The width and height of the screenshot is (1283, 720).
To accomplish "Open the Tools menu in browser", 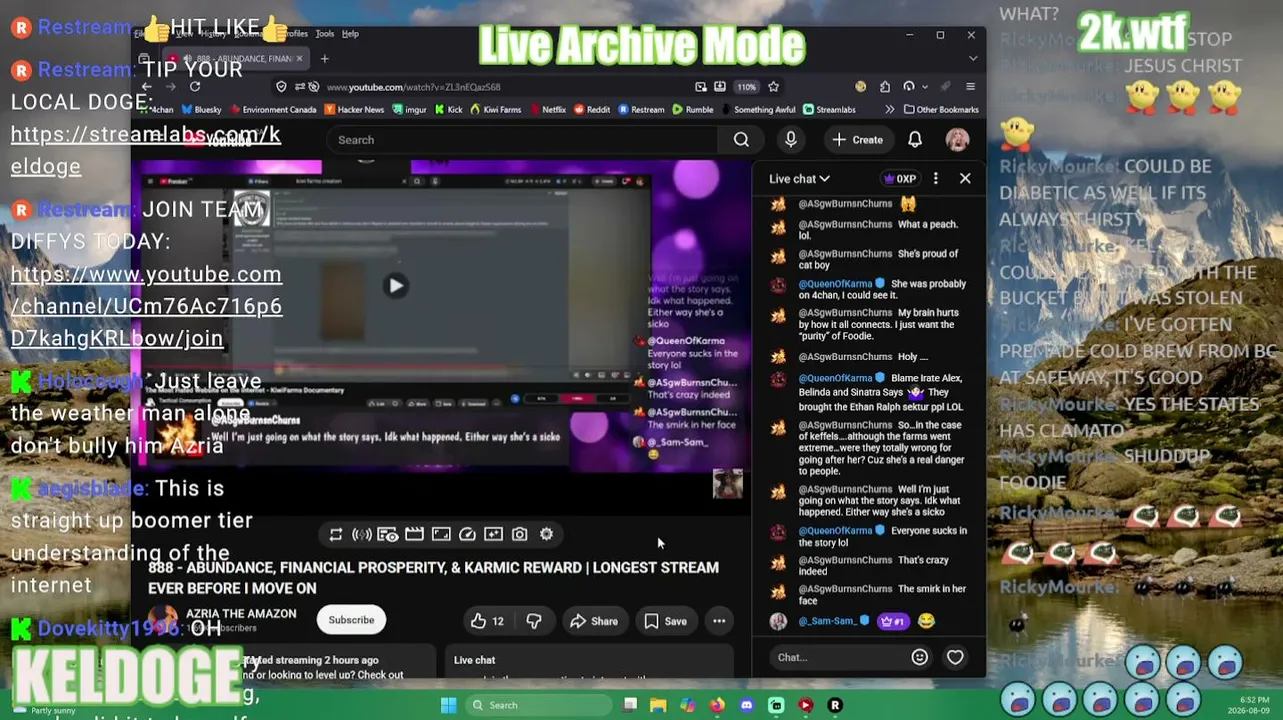I will [x=325, y=34].
